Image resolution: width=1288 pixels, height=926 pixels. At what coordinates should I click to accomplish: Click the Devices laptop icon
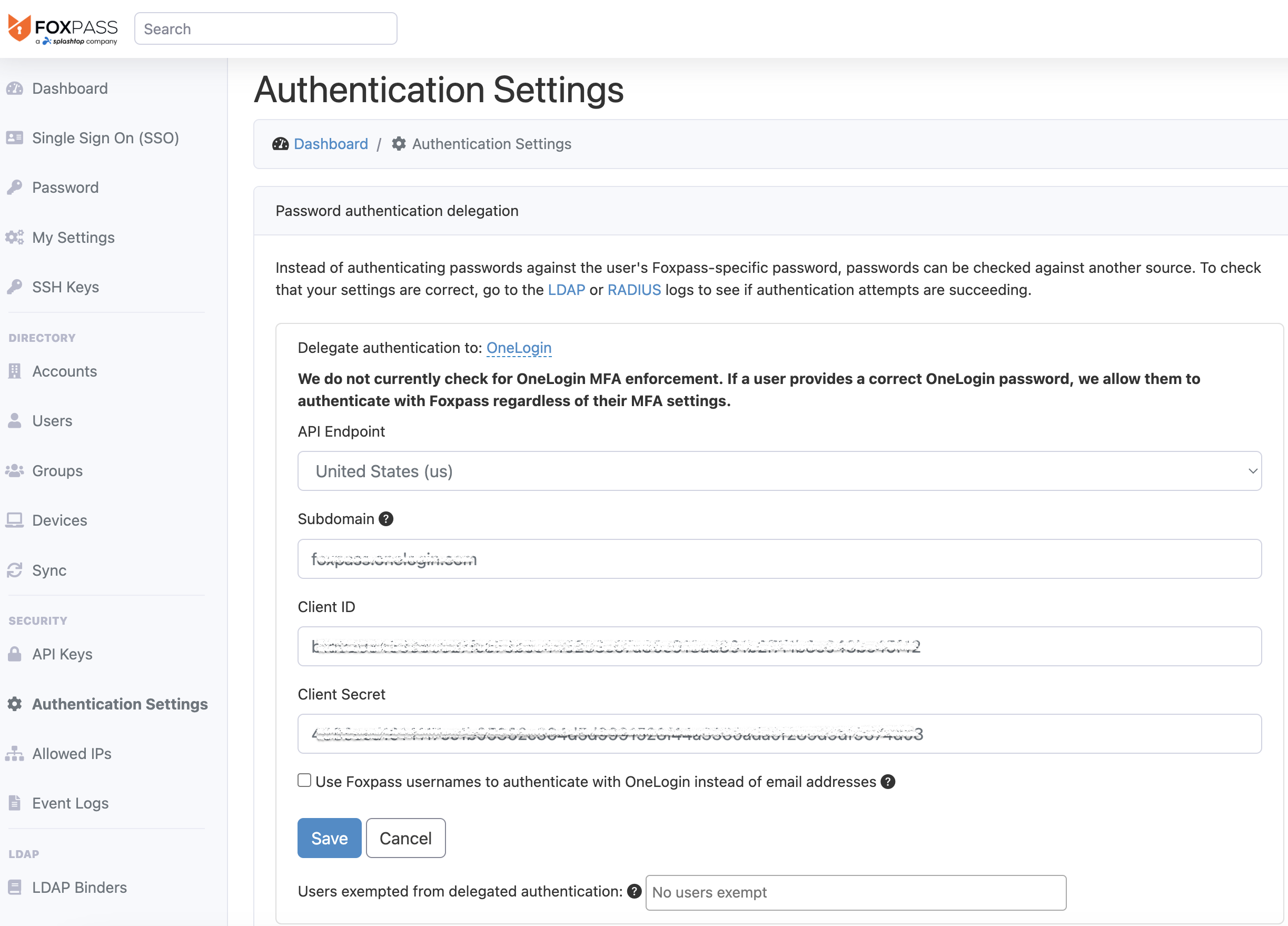[x=15, y=520]
